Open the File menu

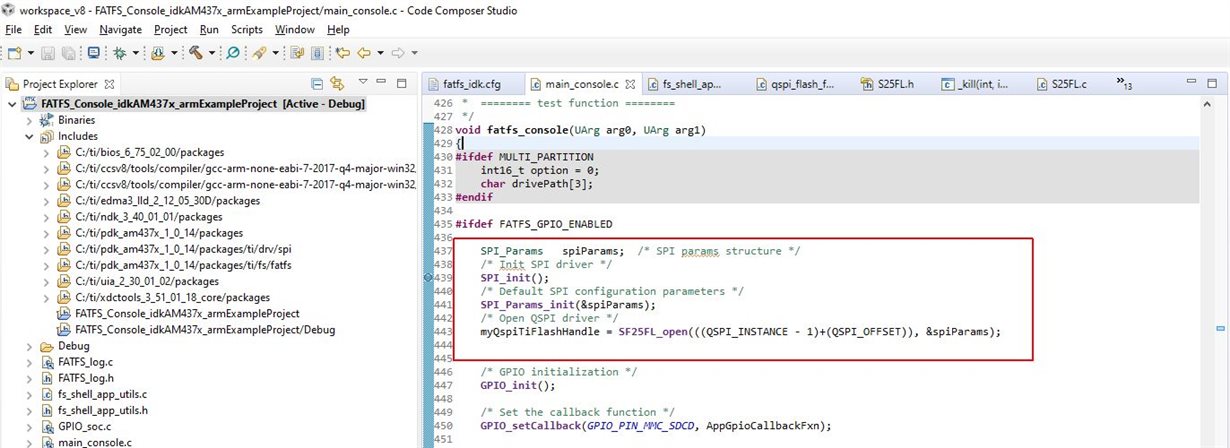click(x=13, y=30)
